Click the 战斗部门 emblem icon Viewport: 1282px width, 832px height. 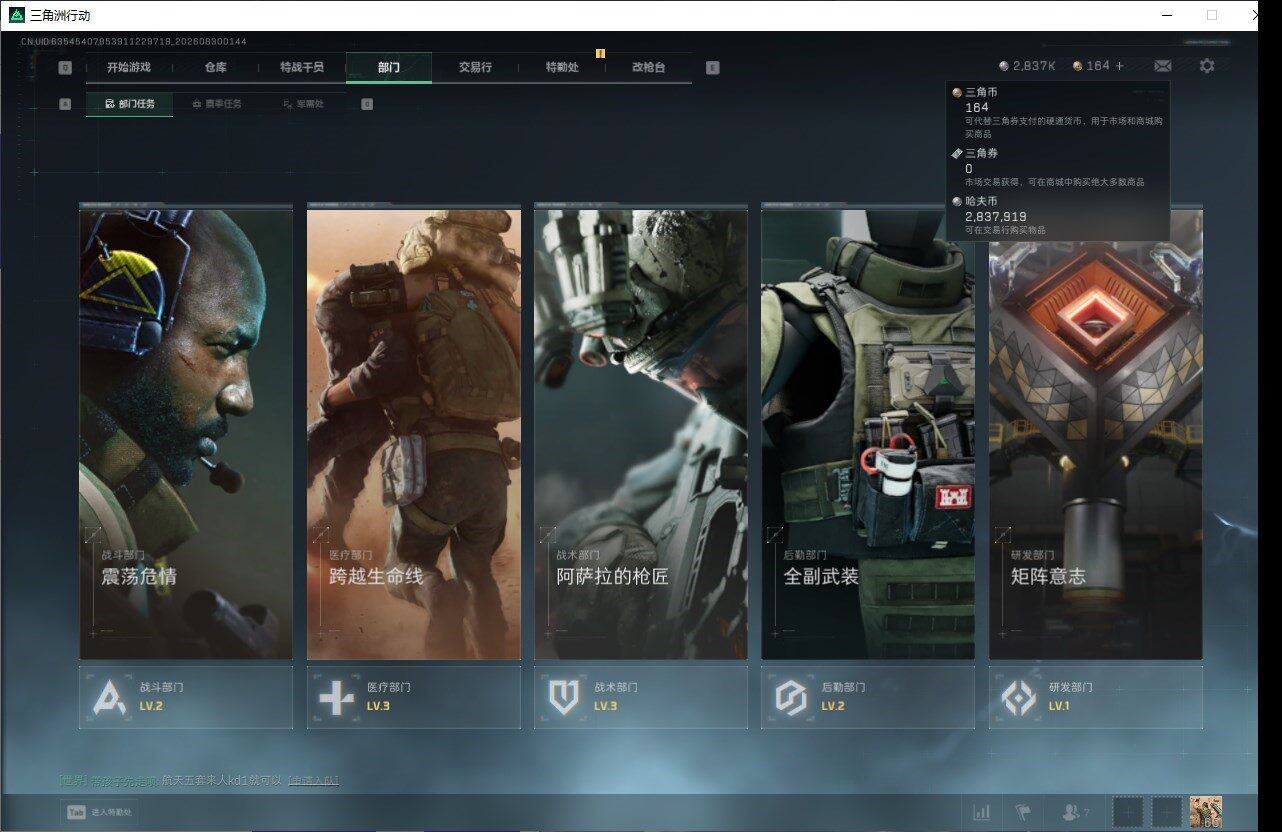click(109, 697)
